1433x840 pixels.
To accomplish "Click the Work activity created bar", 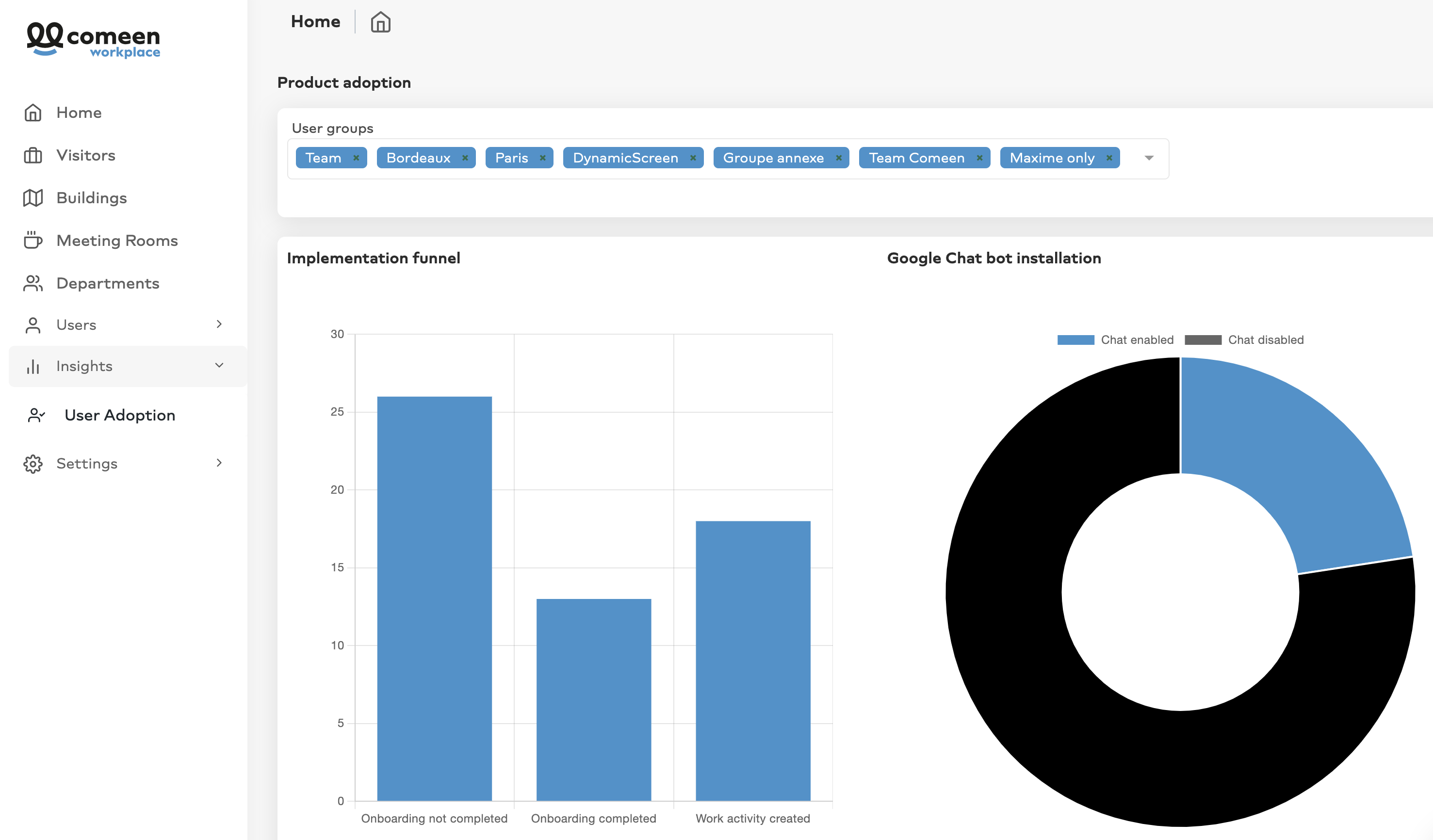I will tap(753, 661).
